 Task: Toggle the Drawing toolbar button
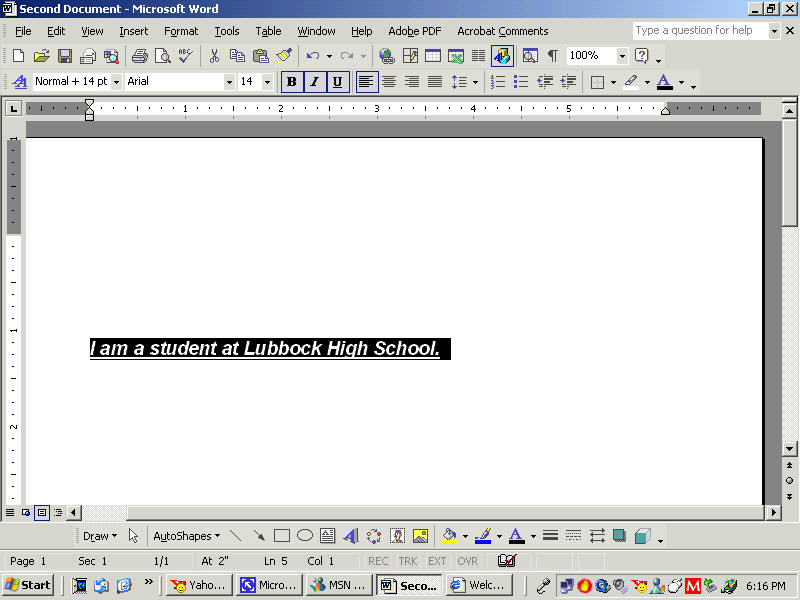point(503,56)
